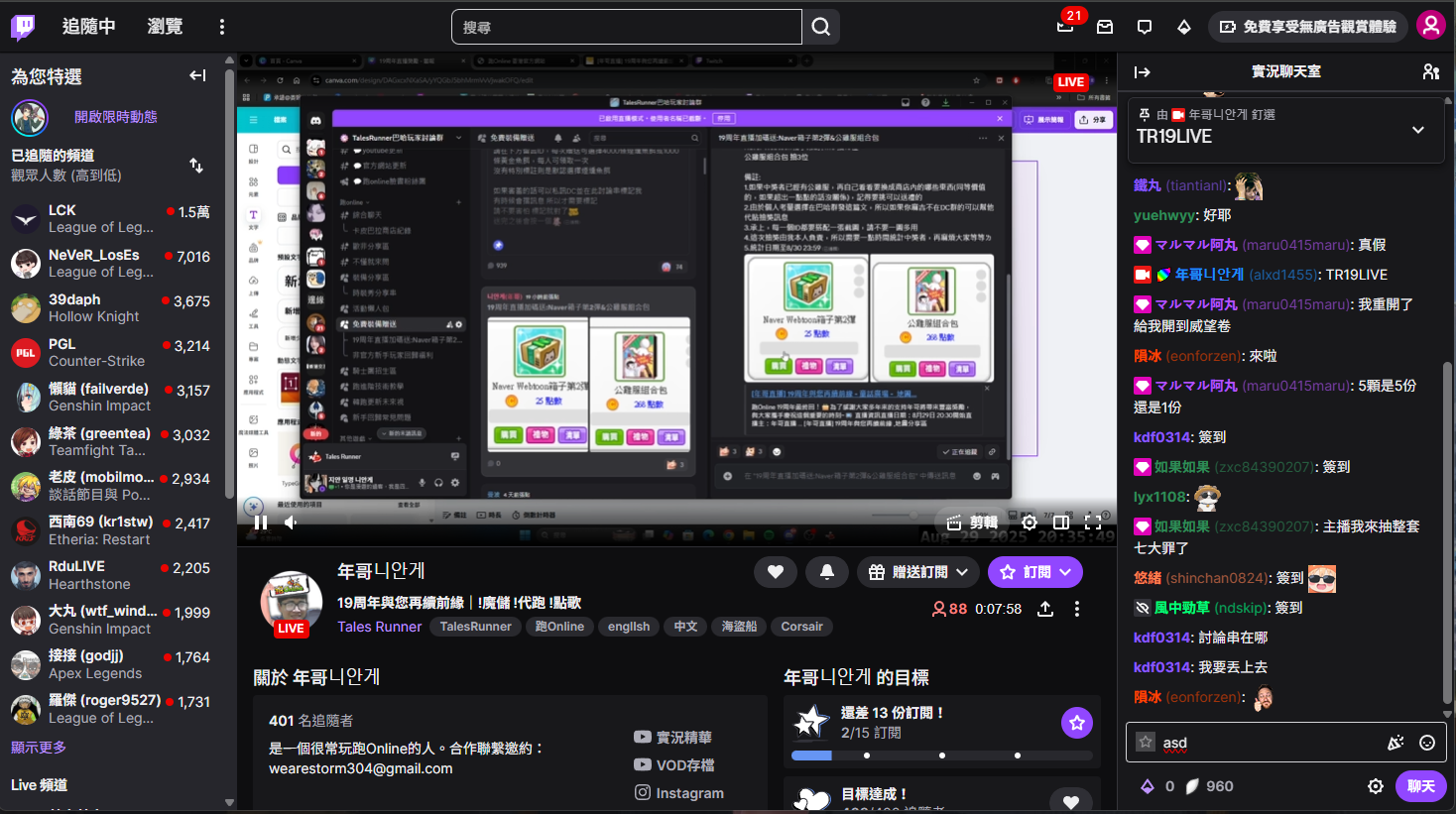This screenshot has height=814, width=1456.
Task: Expand the pinned TR19LIVE message
Action: point(1418,130)
